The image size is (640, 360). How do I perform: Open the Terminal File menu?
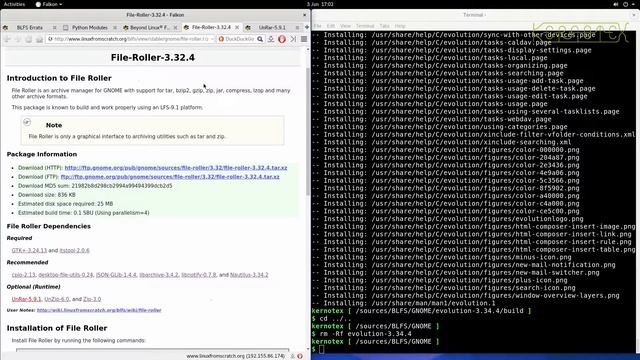(317, 26)
